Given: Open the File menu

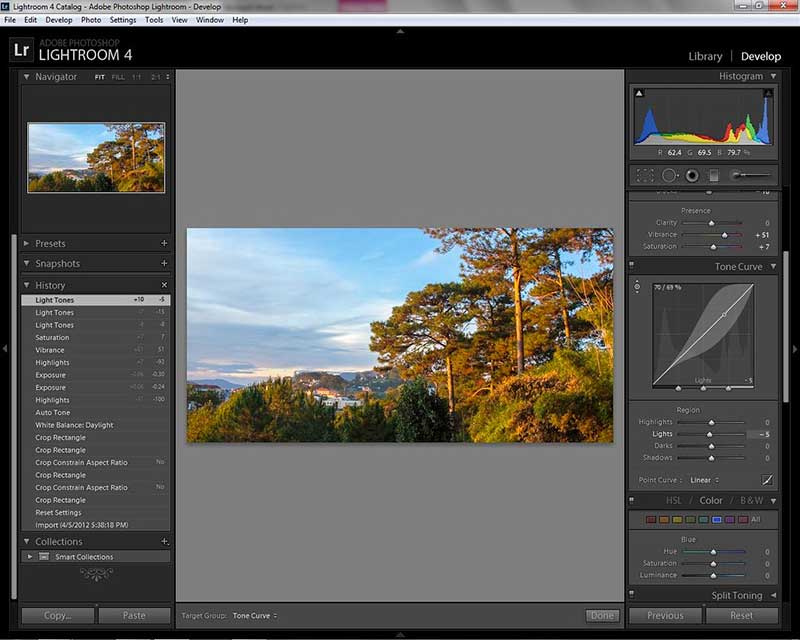Looking at the screenshot, I should [x=10, y=20].
